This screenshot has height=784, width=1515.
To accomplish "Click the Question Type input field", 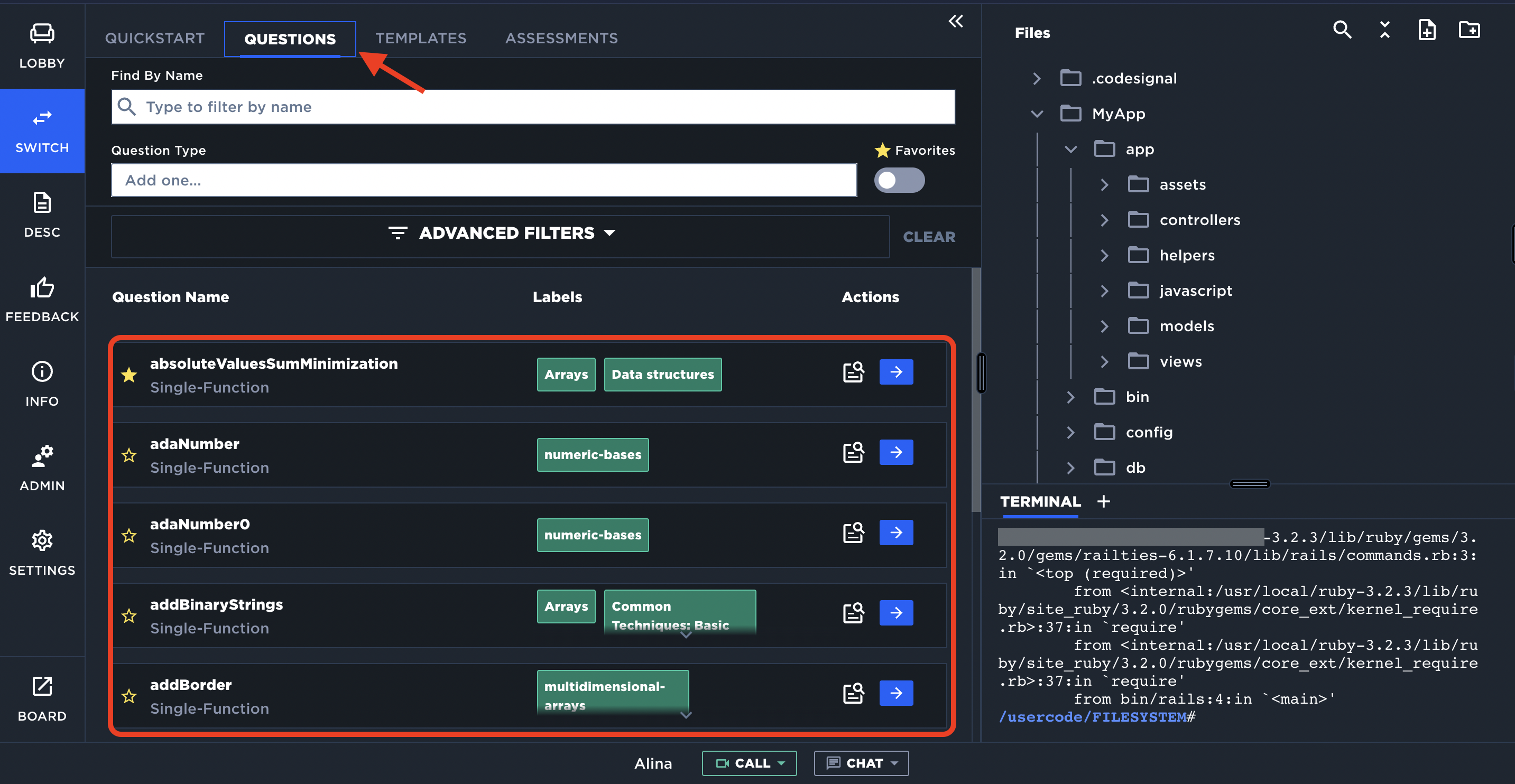I will pyautogui.click(x=484, y=181).
